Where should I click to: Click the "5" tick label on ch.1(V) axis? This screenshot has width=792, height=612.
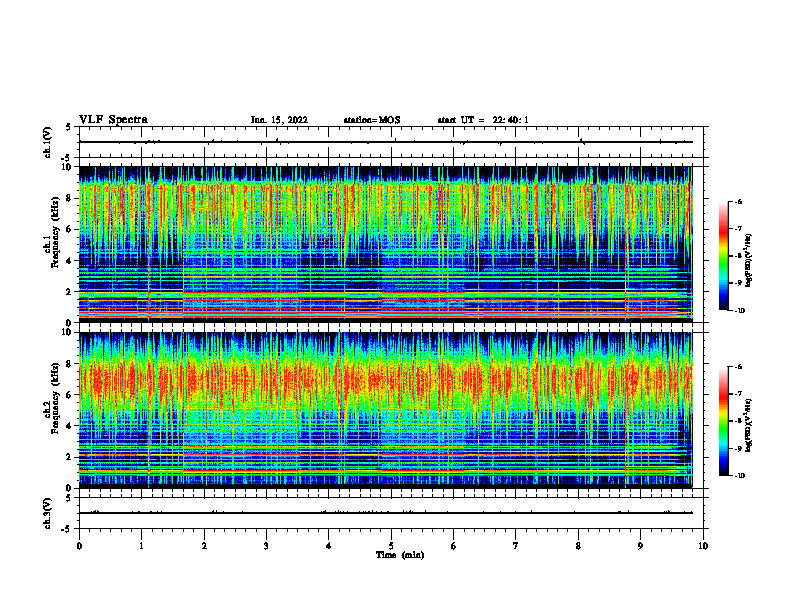tap(69, 127)
